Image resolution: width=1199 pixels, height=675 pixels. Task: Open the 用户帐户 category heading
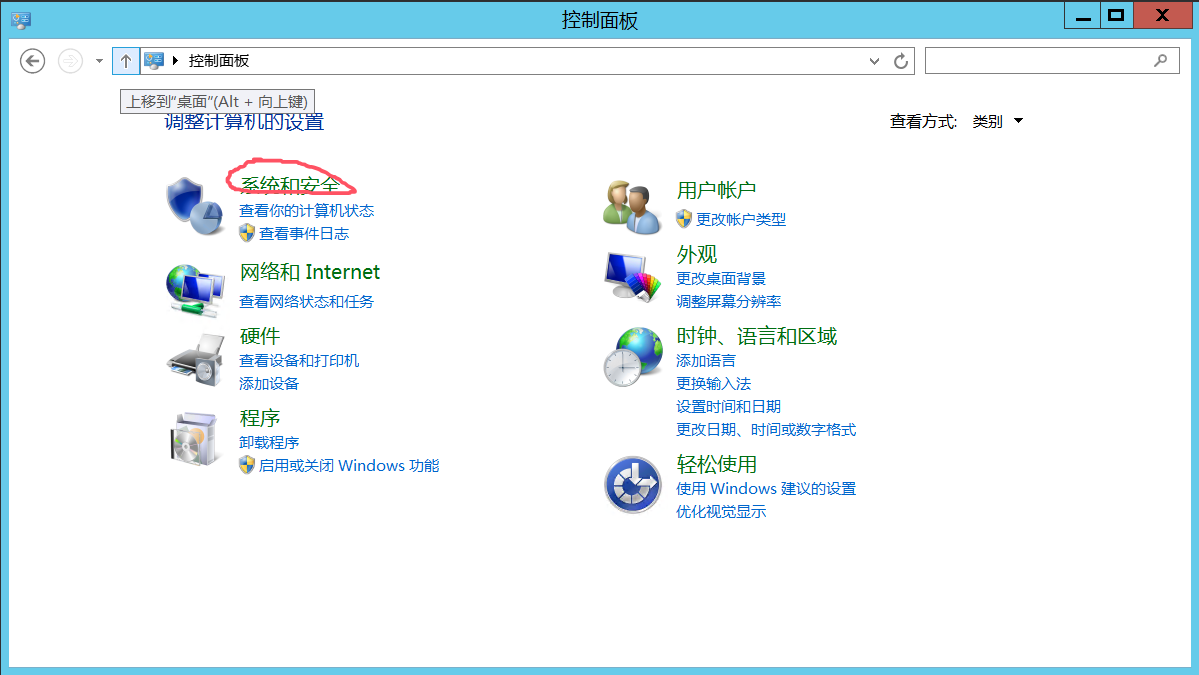click(x=716, y=190)
